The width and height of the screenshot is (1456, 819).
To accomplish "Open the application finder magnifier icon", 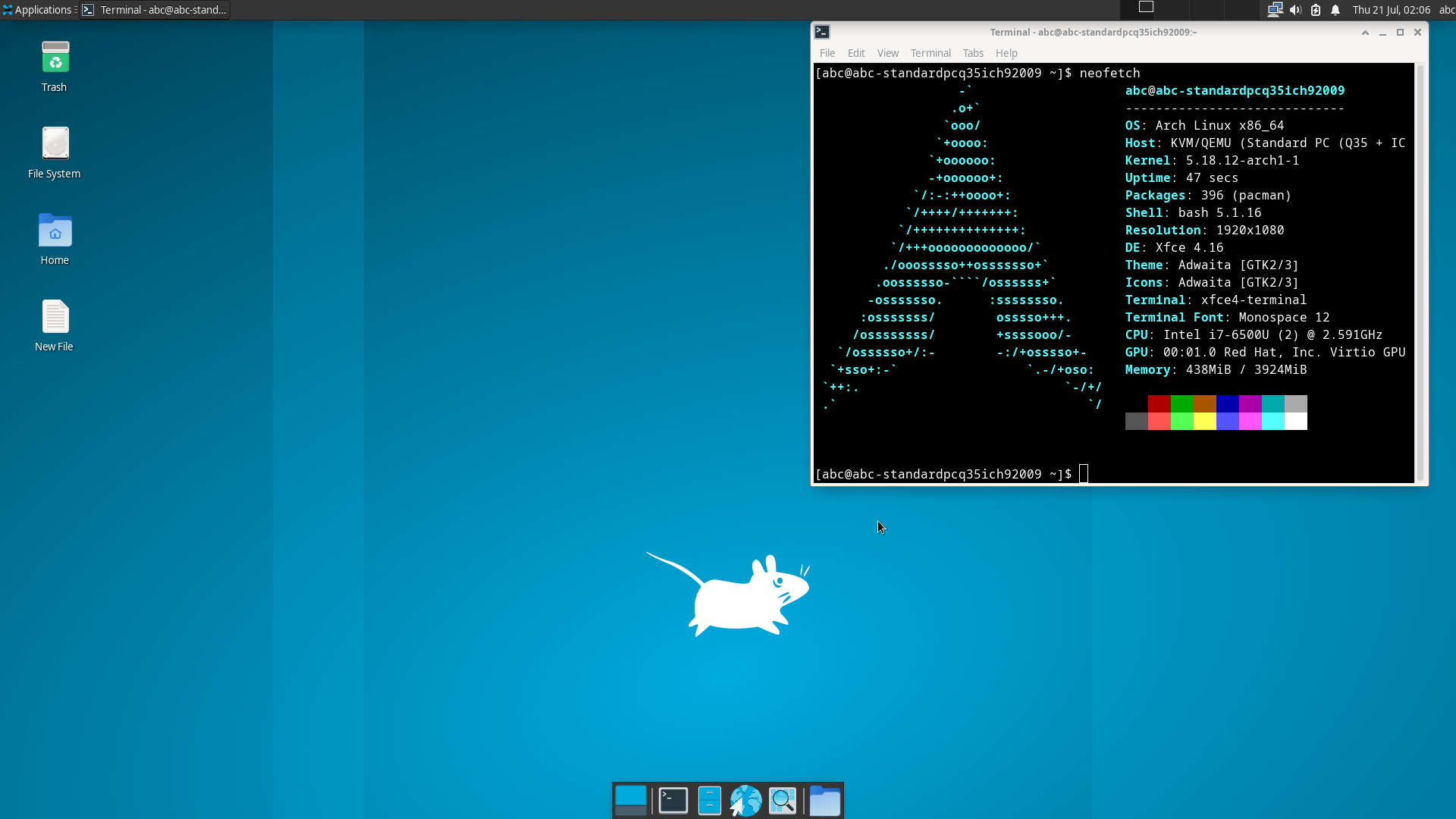I will 783,801.
